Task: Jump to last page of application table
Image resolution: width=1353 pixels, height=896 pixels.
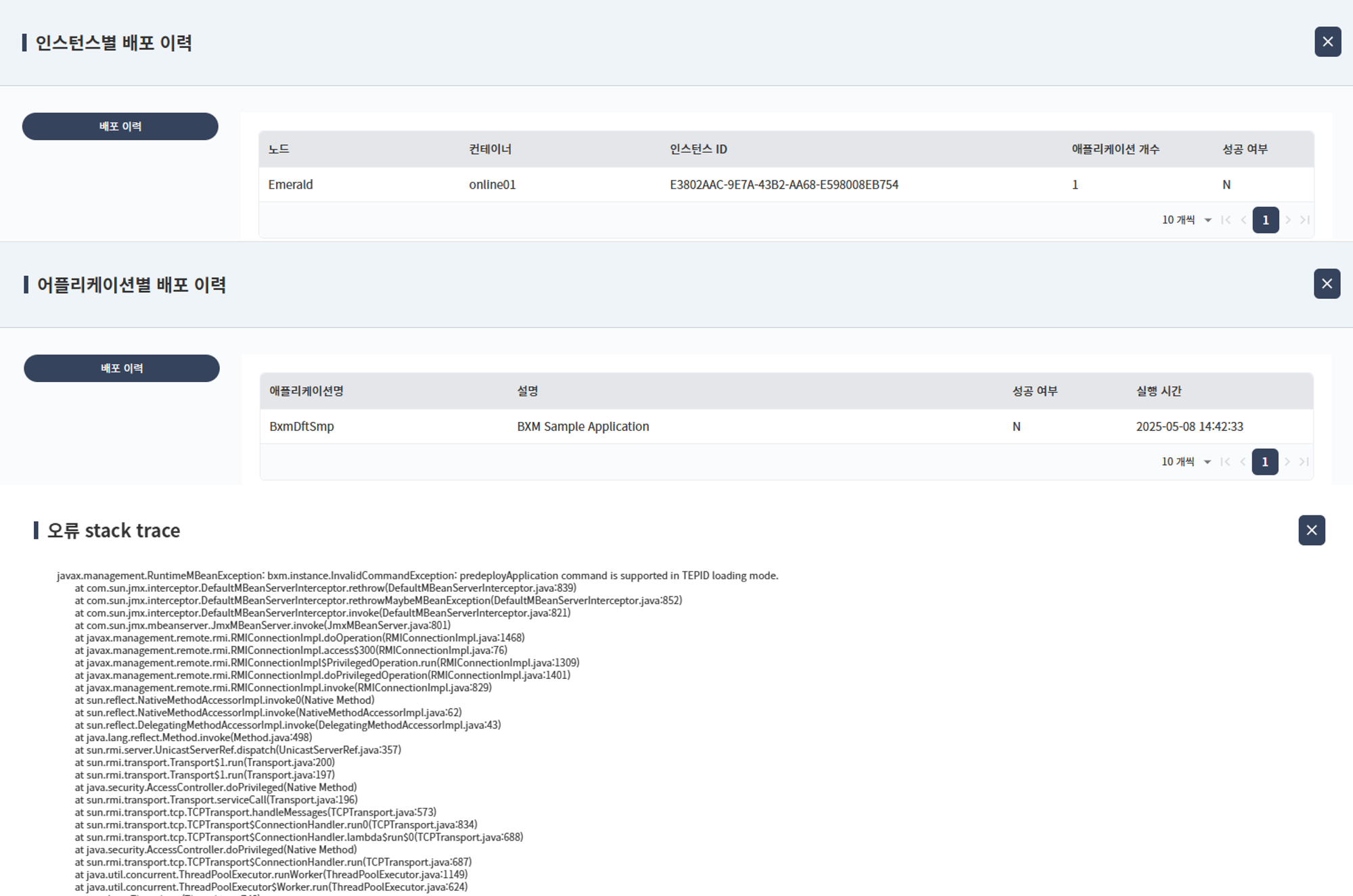Action: 1304,462
